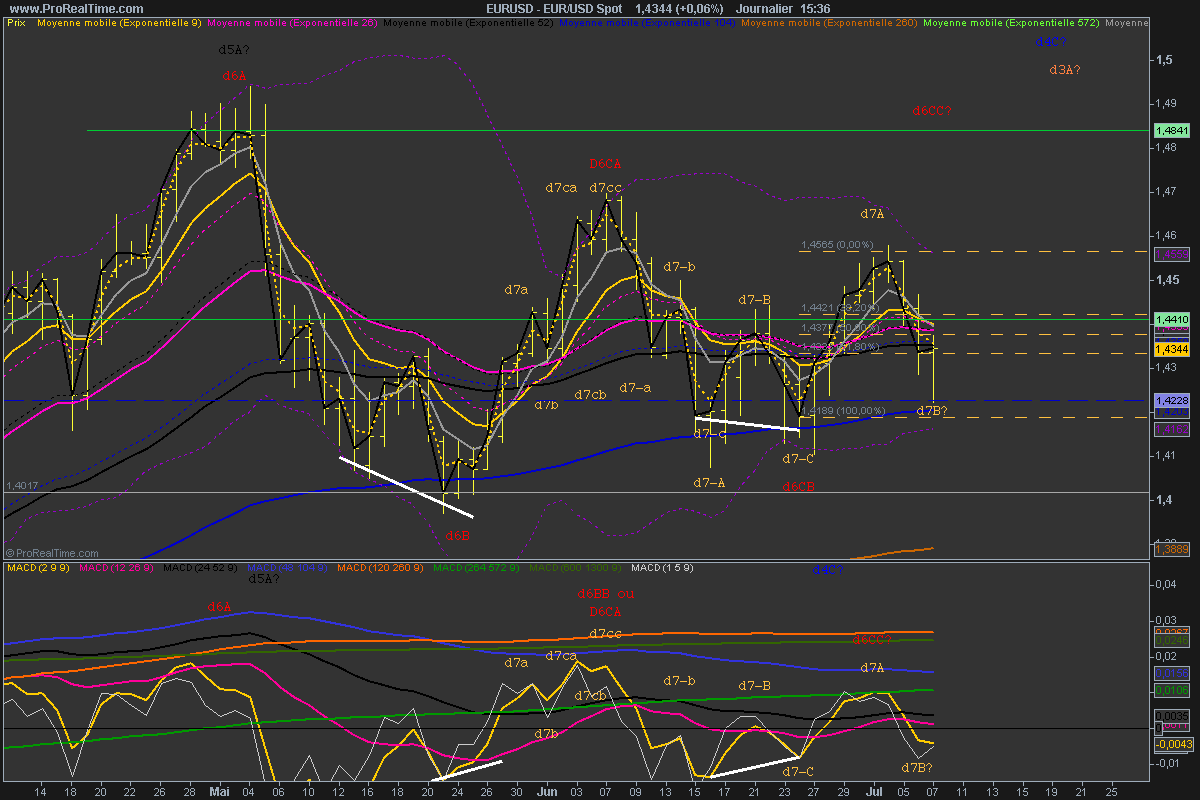Image resolution: width=1200 pixels, height=800 pixels.
Task: Click the 1,4841 green price tag
Action: pos(1171,130)
